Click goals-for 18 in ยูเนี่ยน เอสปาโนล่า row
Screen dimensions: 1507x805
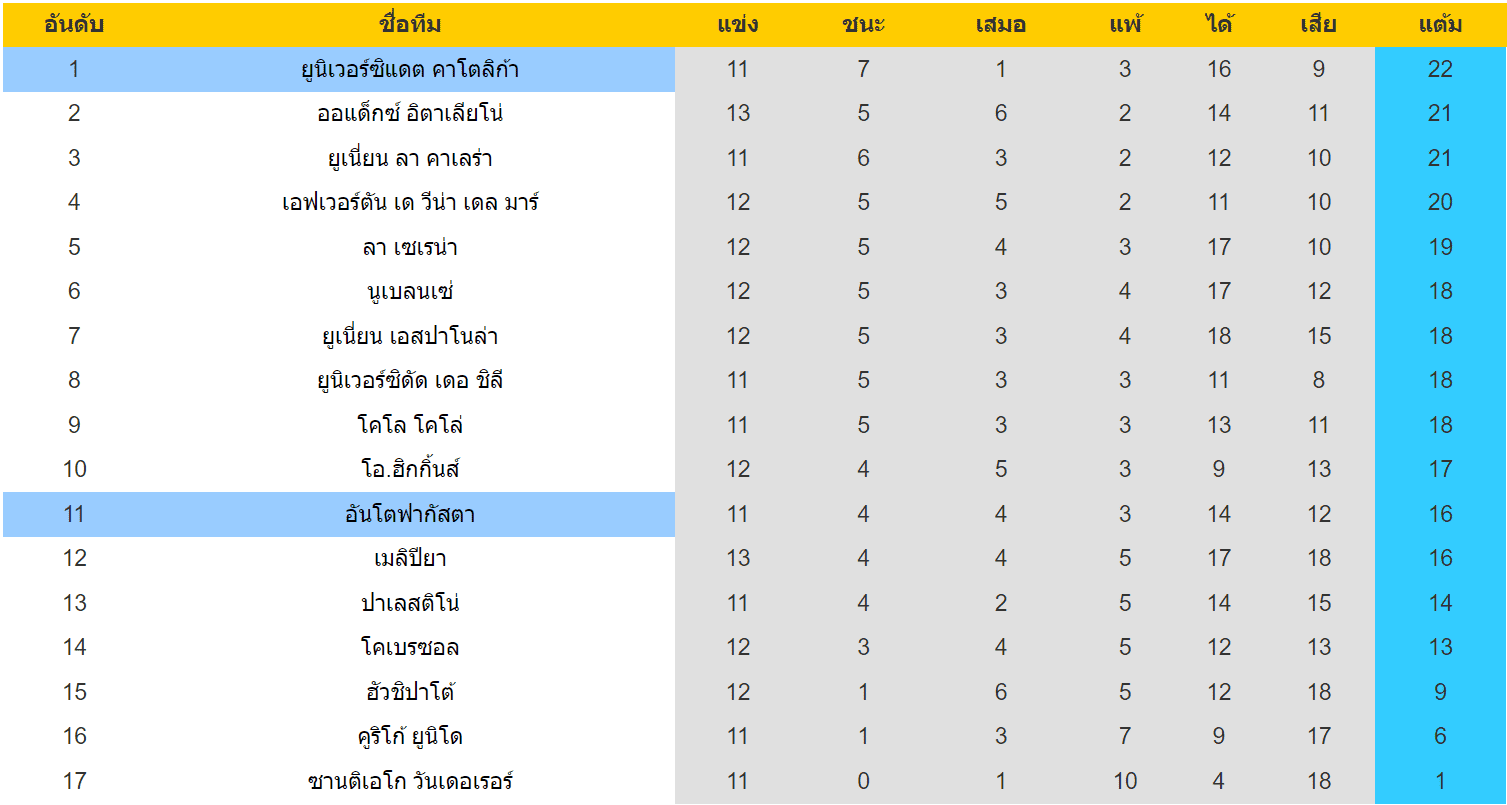(1219, 336)
